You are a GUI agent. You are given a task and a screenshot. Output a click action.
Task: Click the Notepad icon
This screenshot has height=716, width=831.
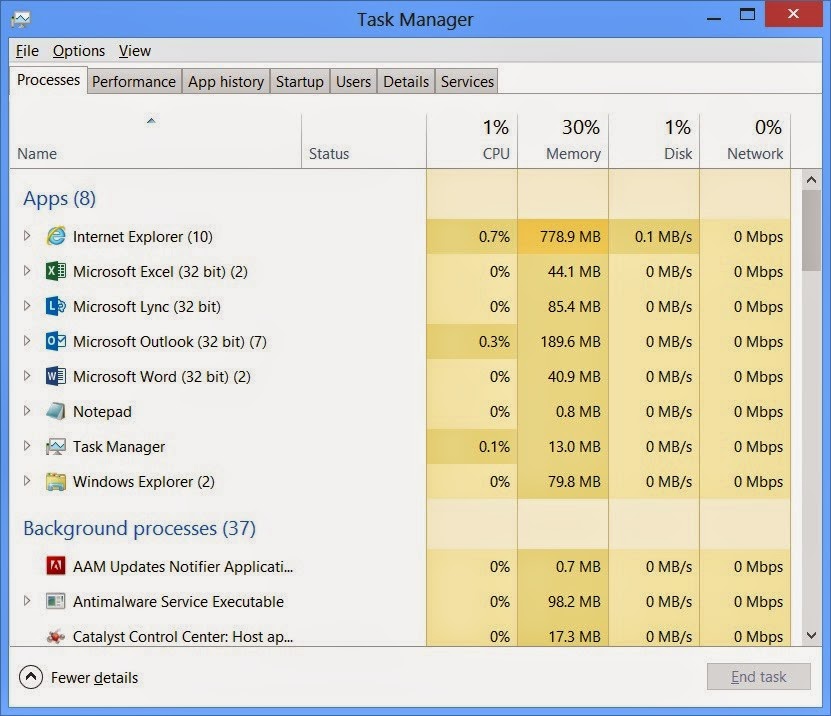pos(56,411)
